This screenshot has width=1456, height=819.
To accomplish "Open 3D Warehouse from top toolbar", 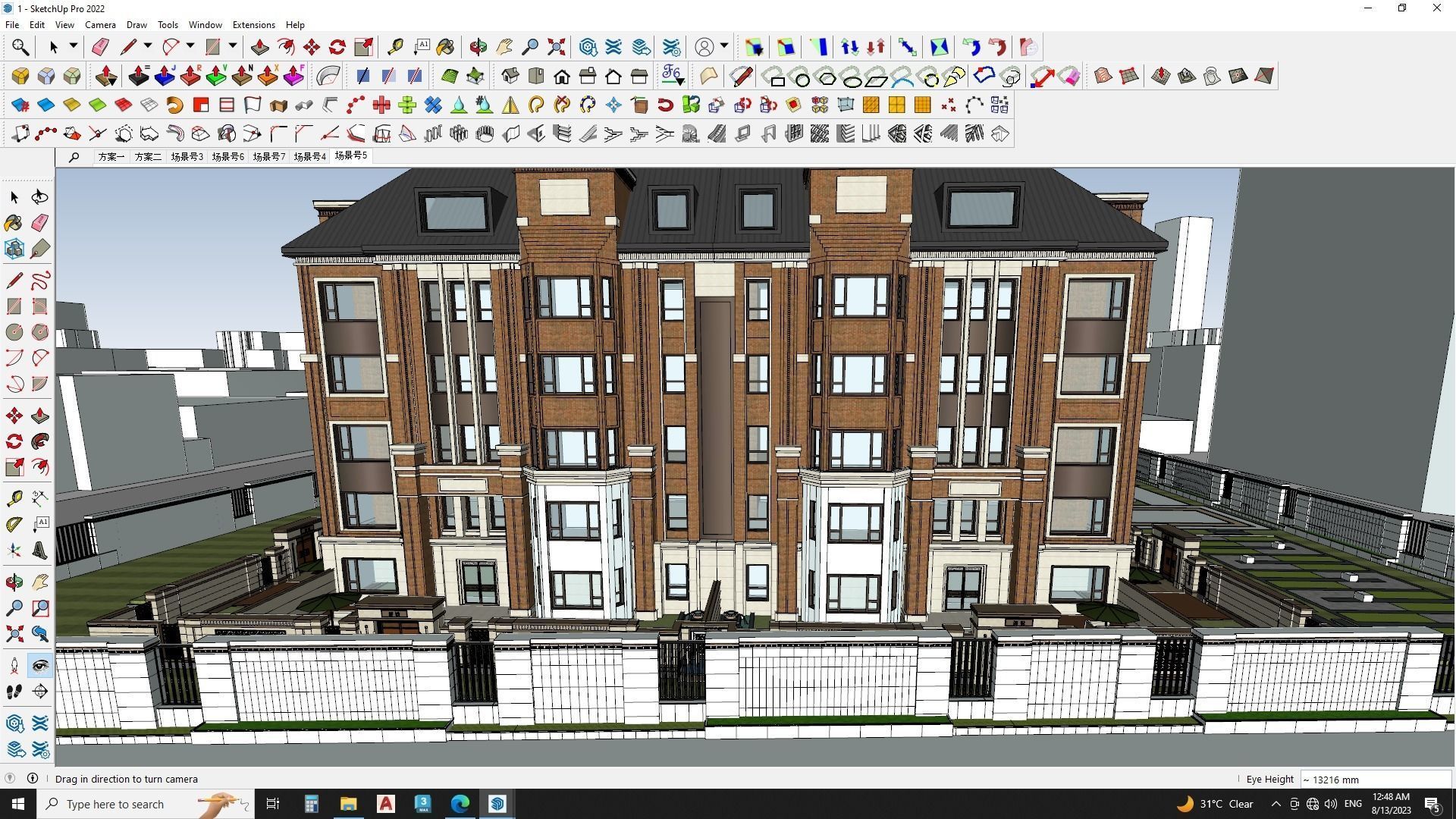I will (588, 47).
